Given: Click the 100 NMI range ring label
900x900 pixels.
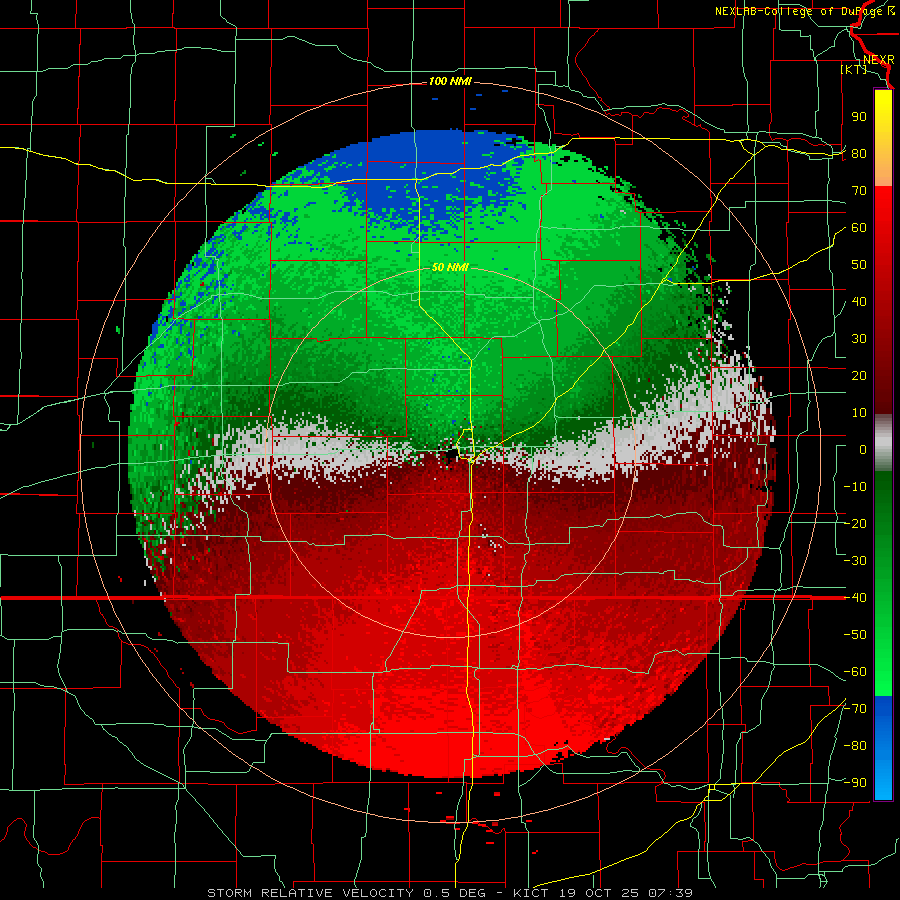Looking at the screenshot, I should (450, 82).
